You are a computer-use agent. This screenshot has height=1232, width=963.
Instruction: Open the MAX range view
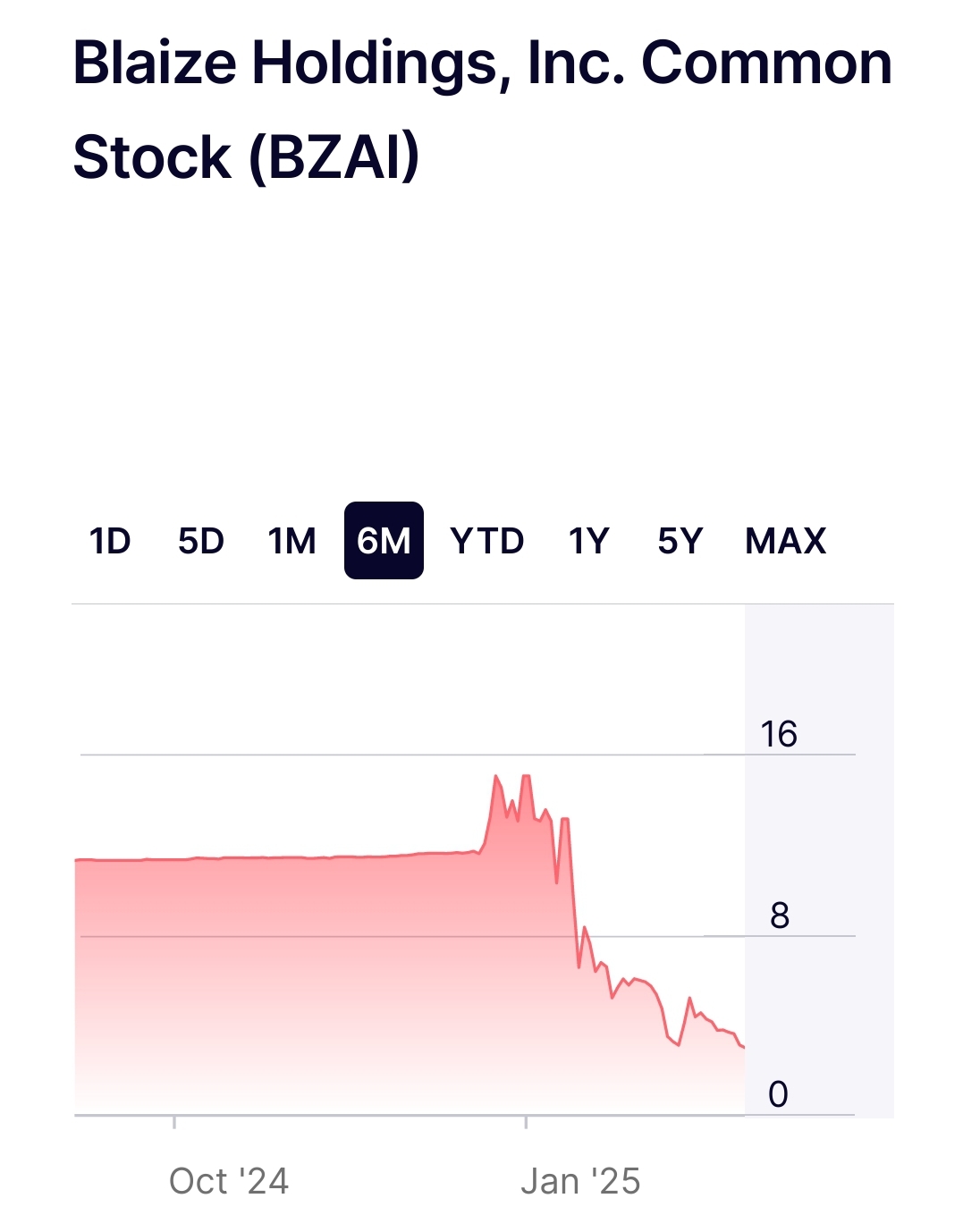pos(785,541)
